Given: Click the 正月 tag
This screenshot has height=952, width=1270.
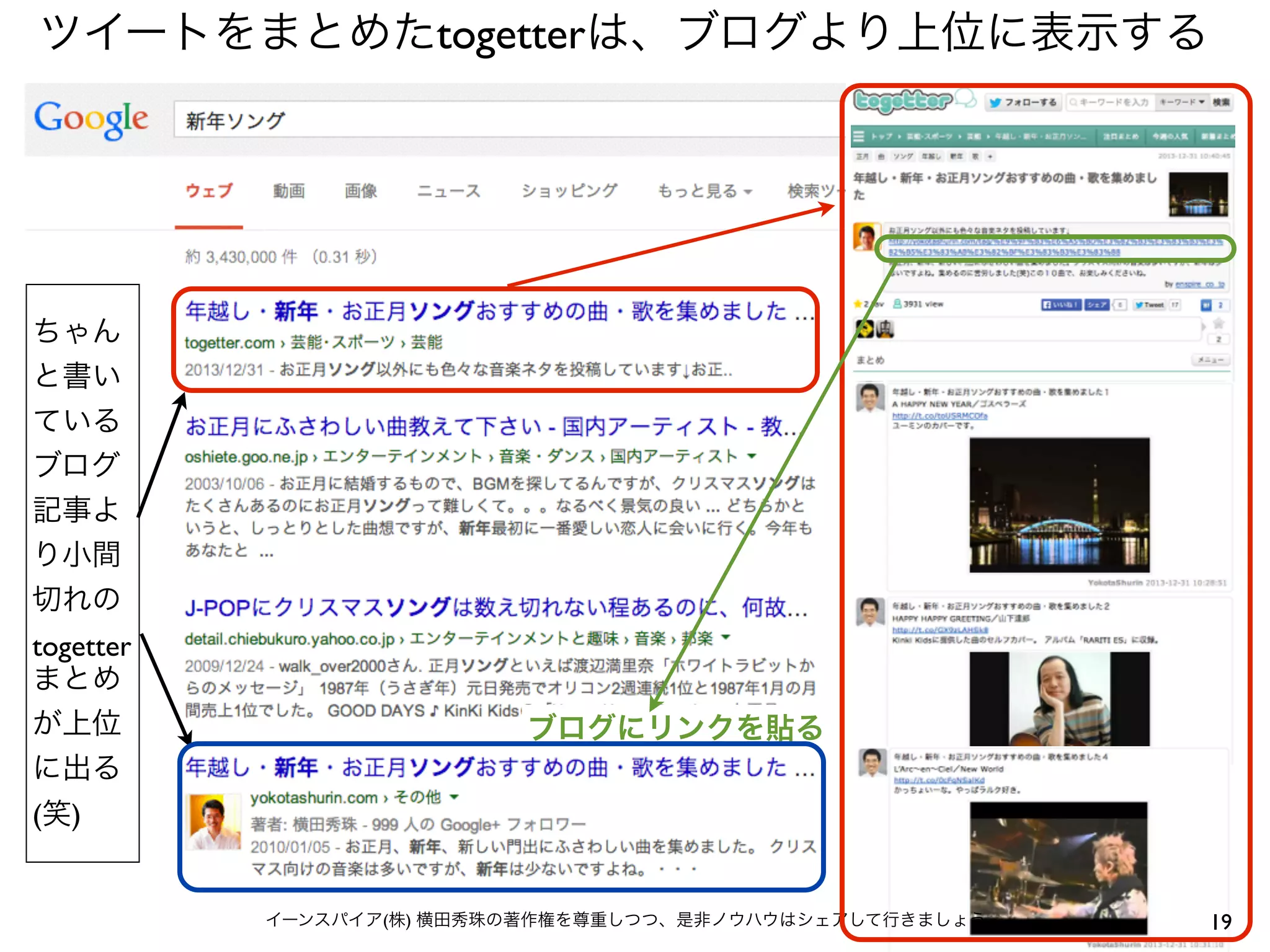Looking at the screenshot, I should (863, 157).
